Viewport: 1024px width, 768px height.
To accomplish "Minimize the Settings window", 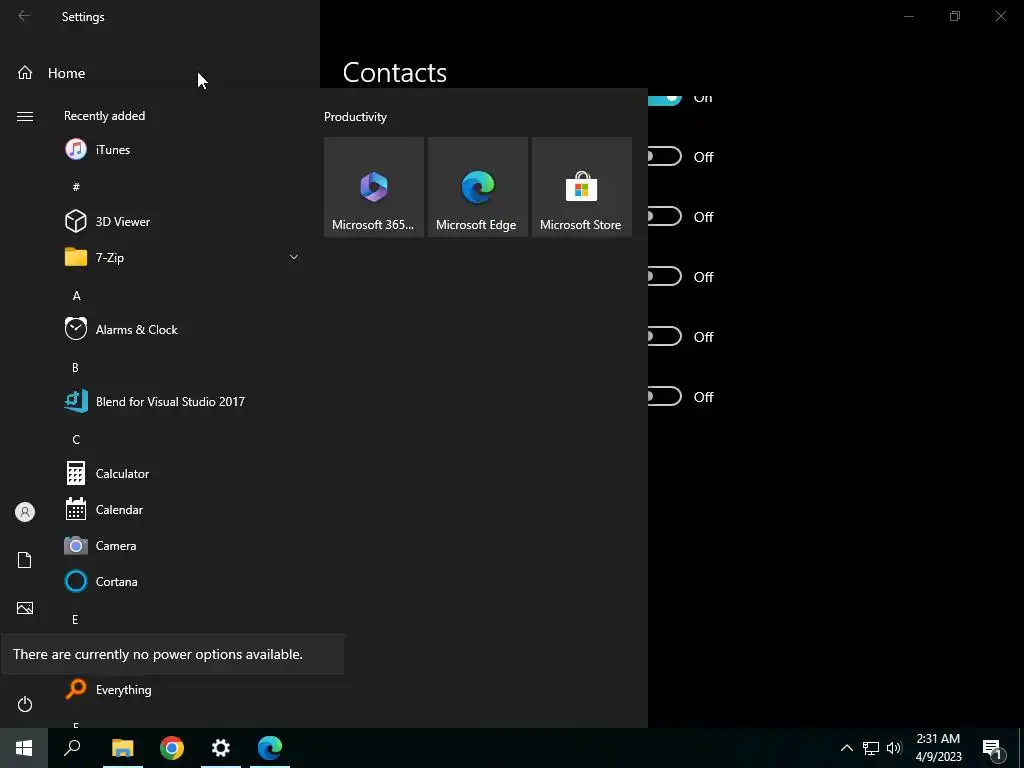I will (909, 16).
